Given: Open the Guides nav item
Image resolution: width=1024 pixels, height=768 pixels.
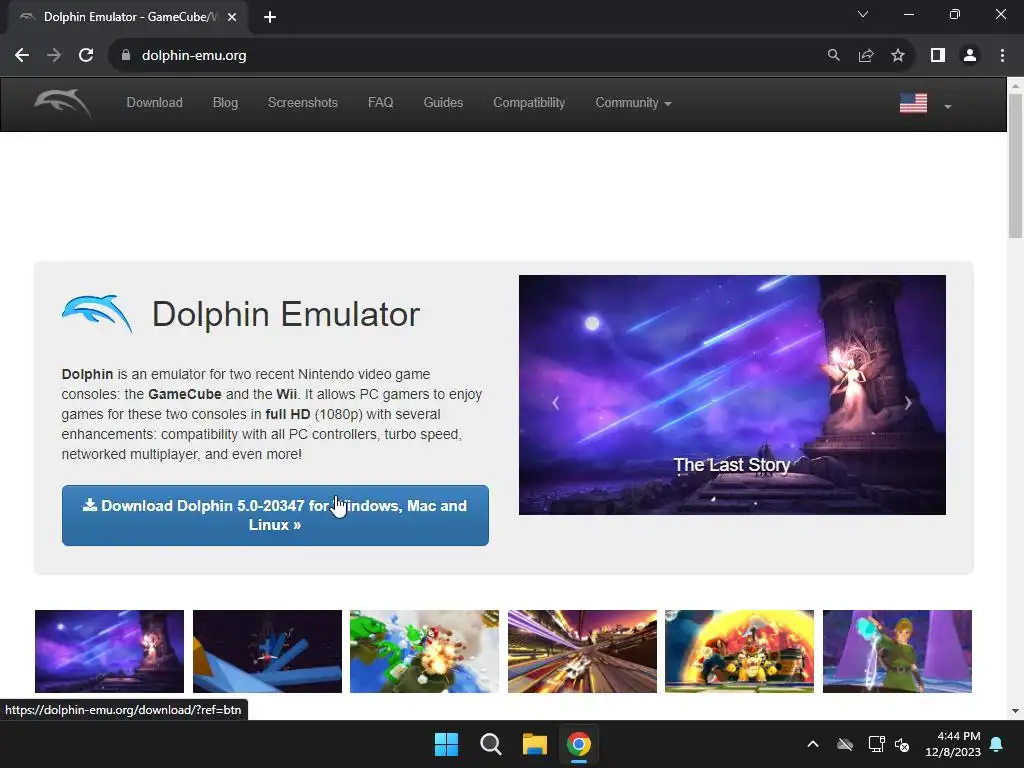Looking at the screenshot, I should pyautogui.click(x=443, y=103).
